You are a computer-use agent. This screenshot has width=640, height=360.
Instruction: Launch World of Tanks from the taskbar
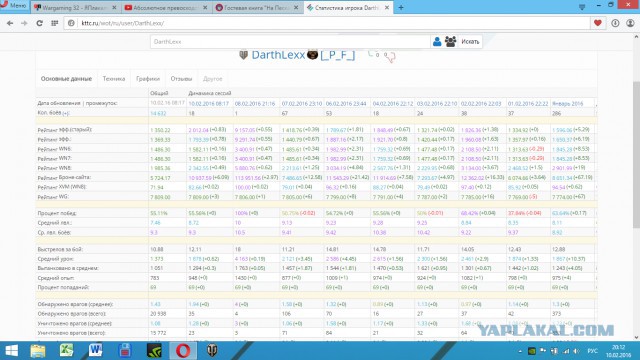[x=212, y=351]
